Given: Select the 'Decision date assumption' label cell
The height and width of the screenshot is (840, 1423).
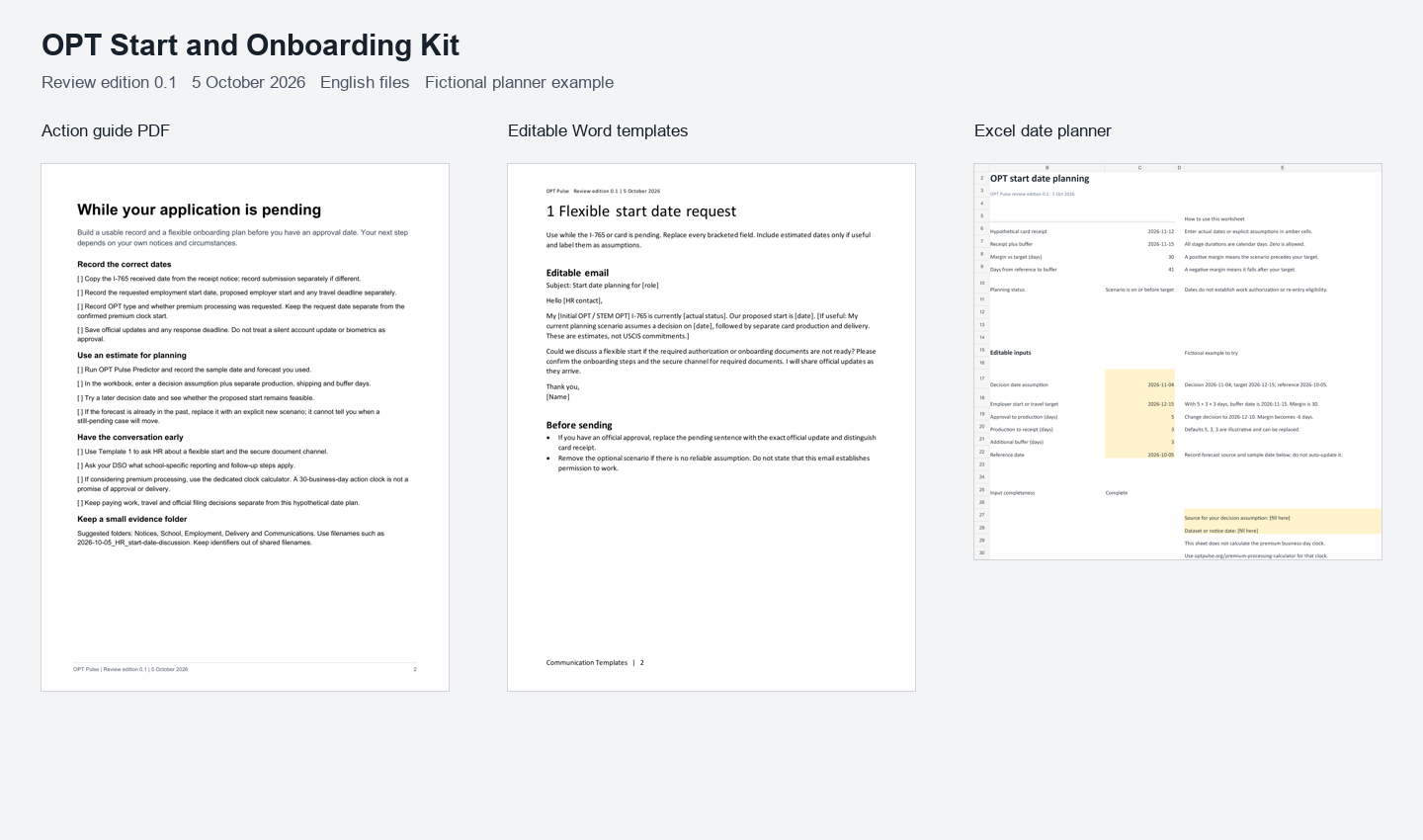Looking at the screenshot, I should tap(1019, 385).
